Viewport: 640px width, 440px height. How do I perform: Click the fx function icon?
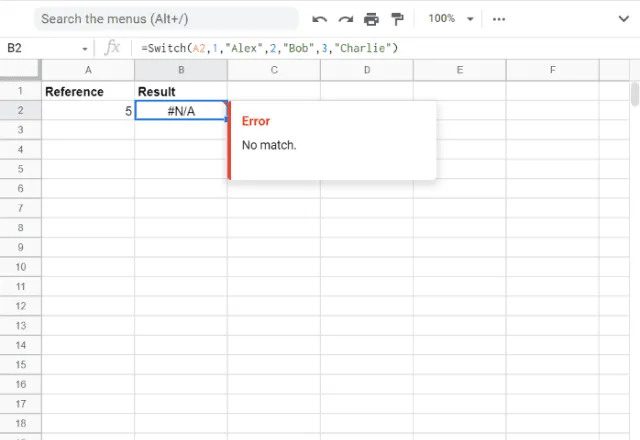pos(113,48)
